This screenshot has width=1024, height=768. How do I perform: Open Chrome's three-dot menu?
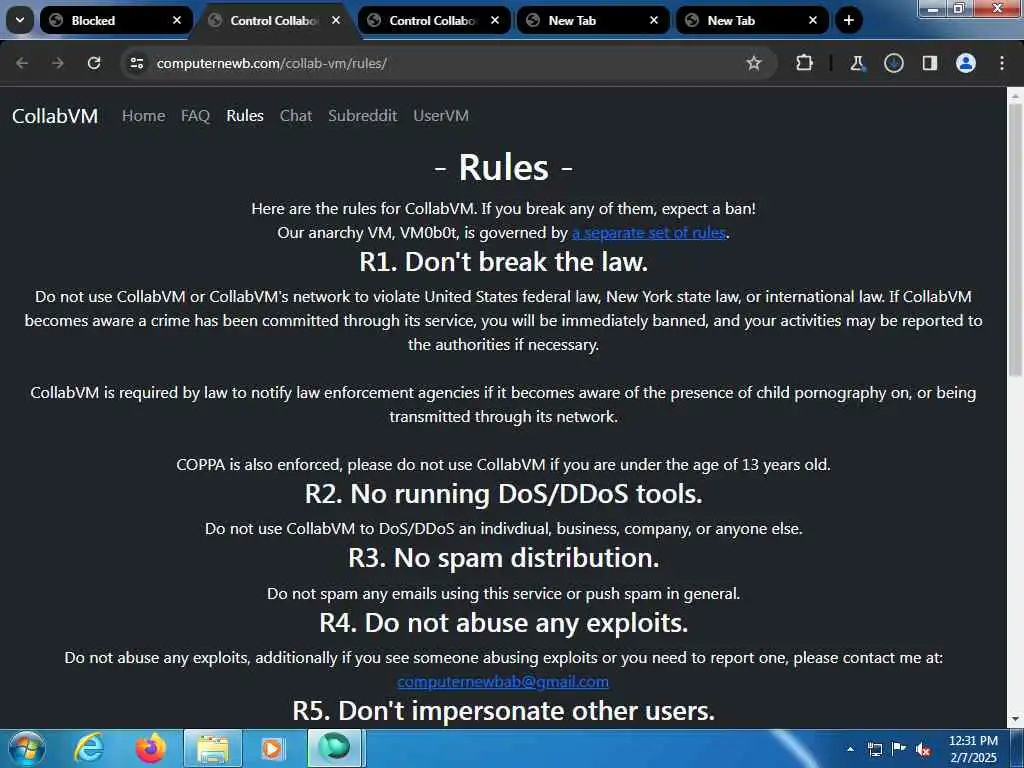pyautogui.click(x=1002, y=63)
